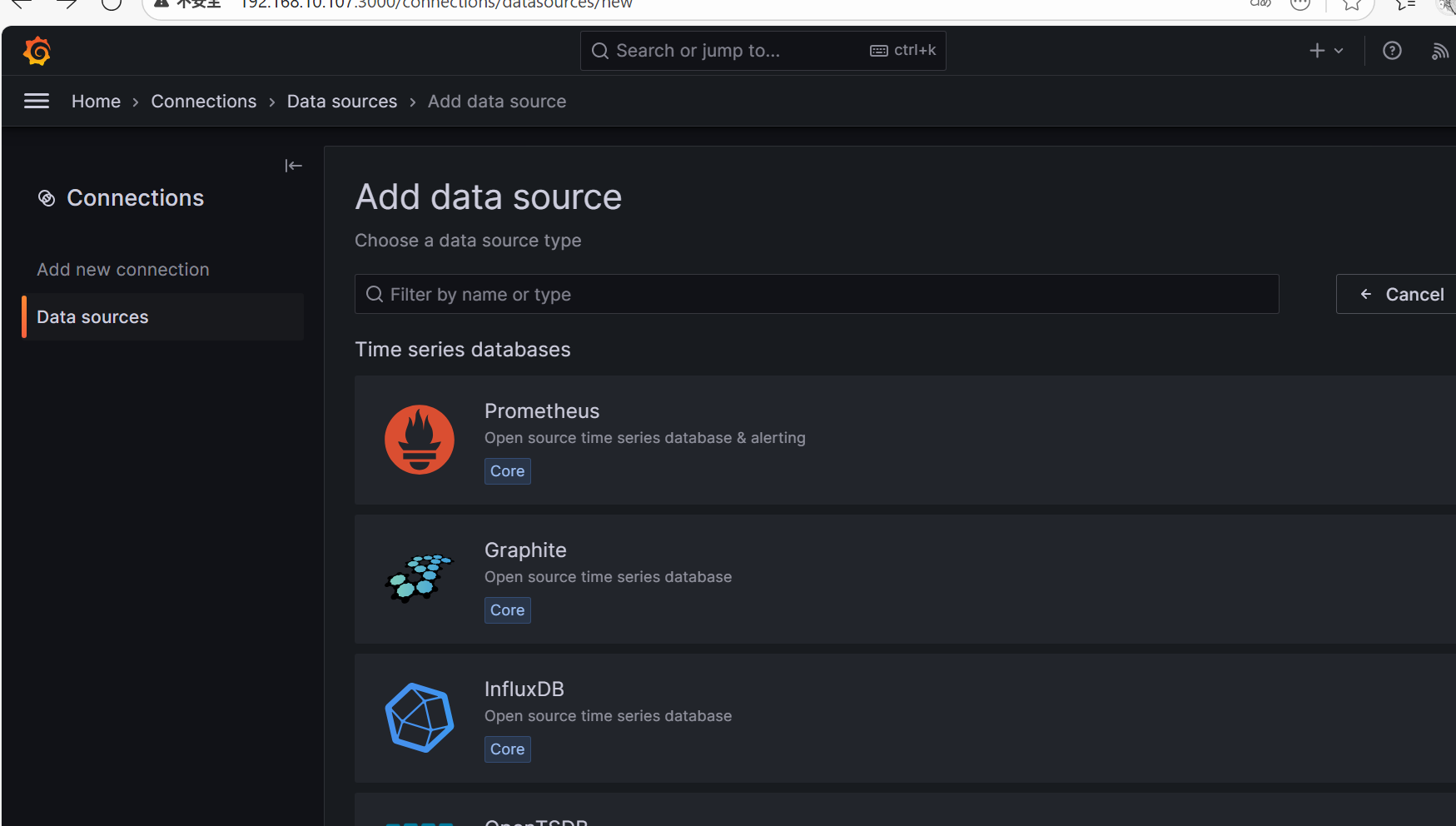Click InfluxDB's time series description text

tap(609, 716)
